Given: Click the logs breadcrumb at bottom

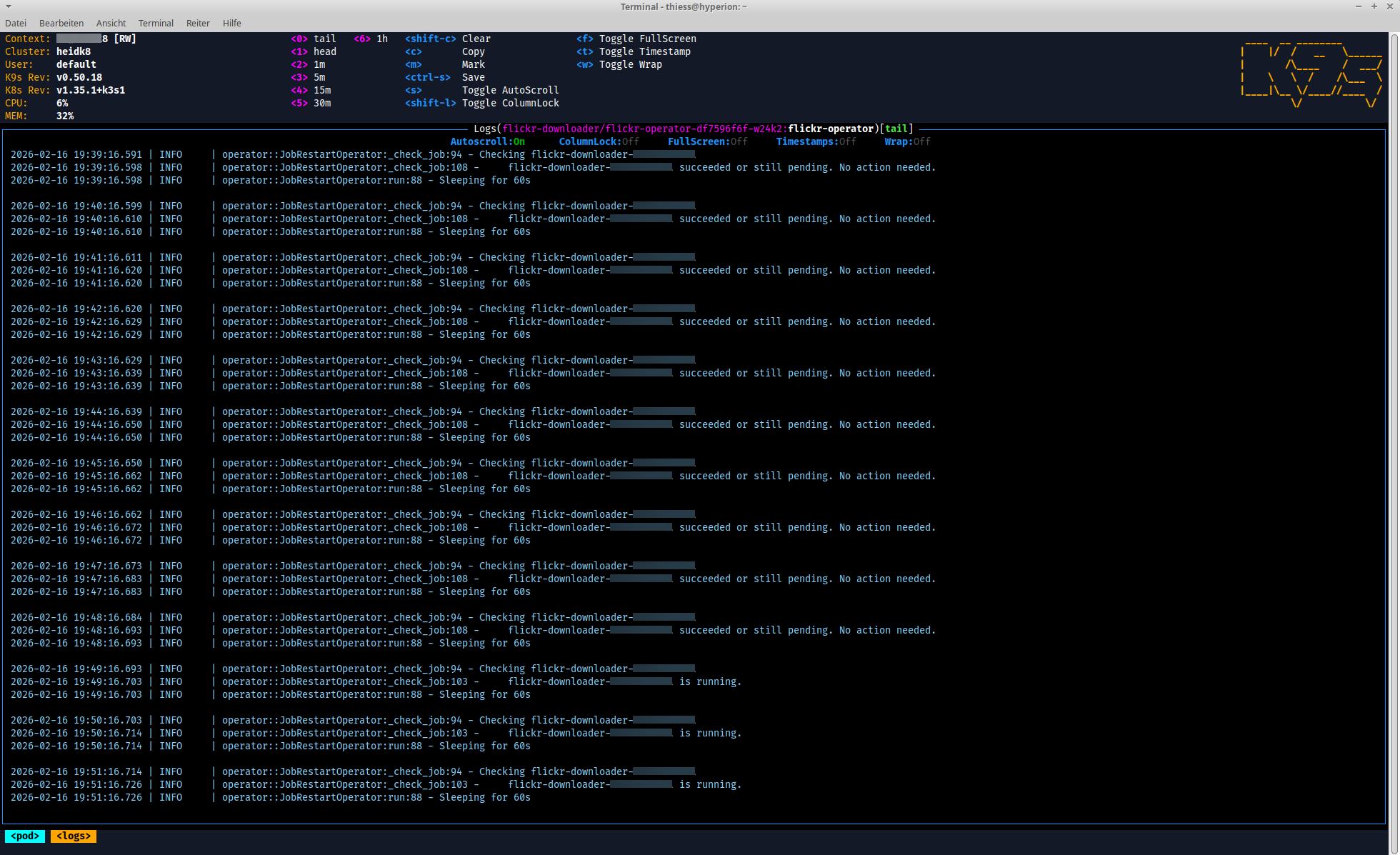Looking at the screenshot, I should tap(74, 836).
